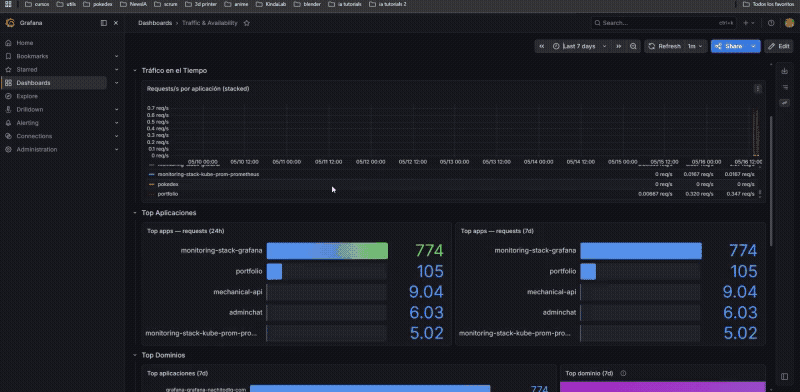
Task: Focus the Search field
Action: click(663, 23)
